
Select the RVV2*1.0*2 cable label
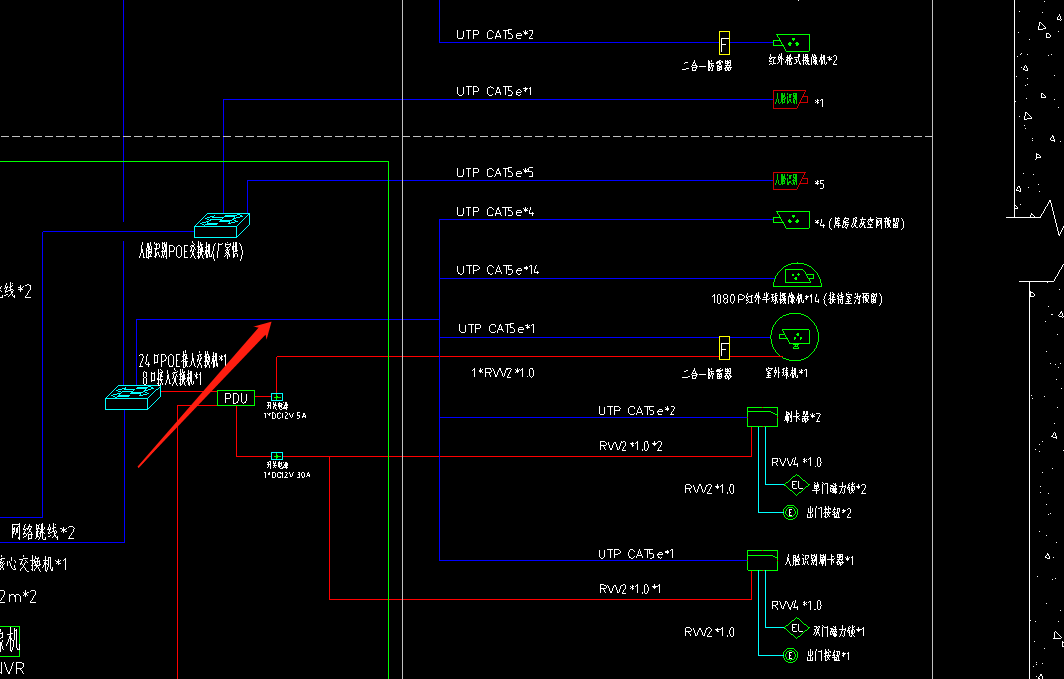630,446
